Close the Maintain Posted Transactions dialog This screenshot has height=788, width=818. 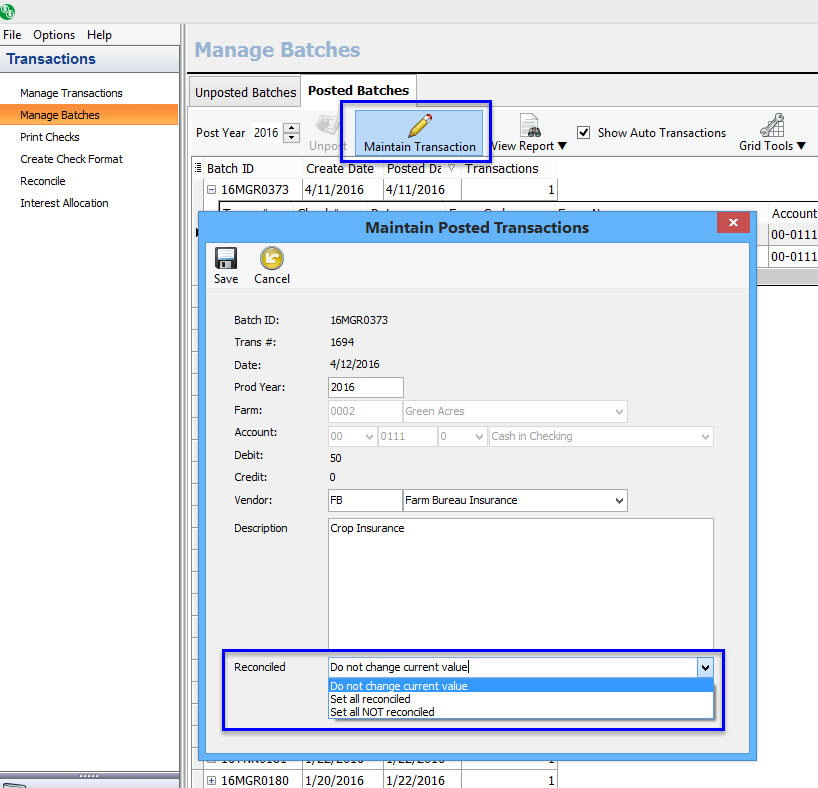pos(733,223)
